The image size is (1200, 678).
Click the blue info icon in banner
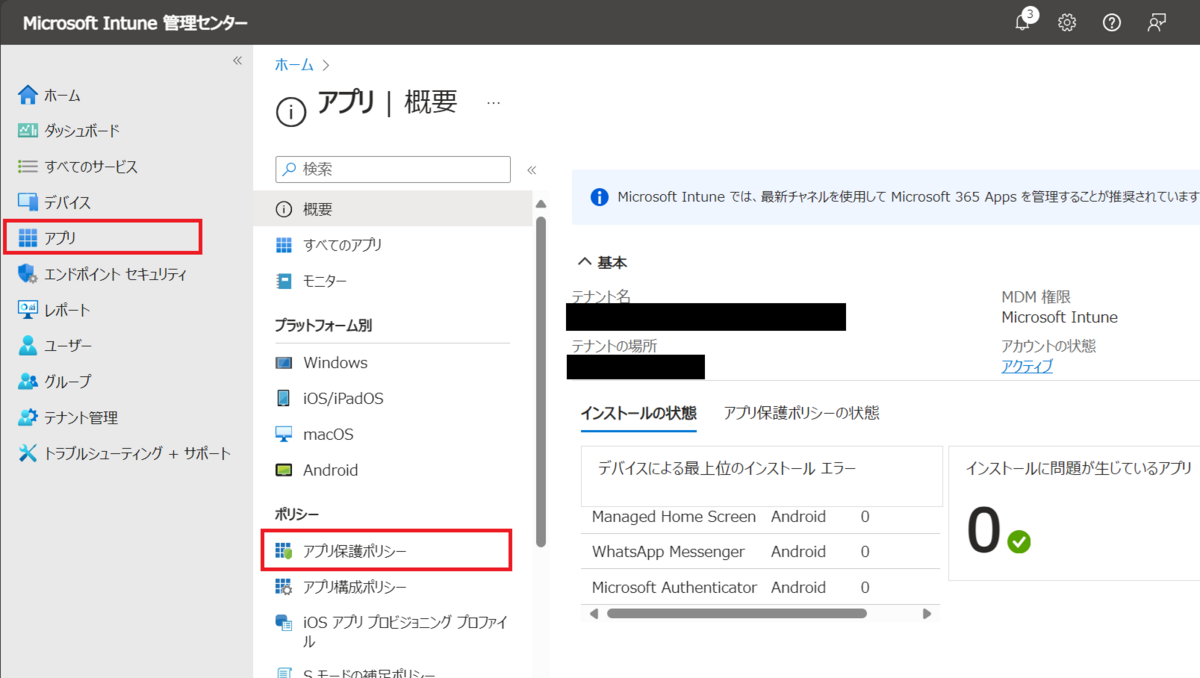tap(599, 197)
